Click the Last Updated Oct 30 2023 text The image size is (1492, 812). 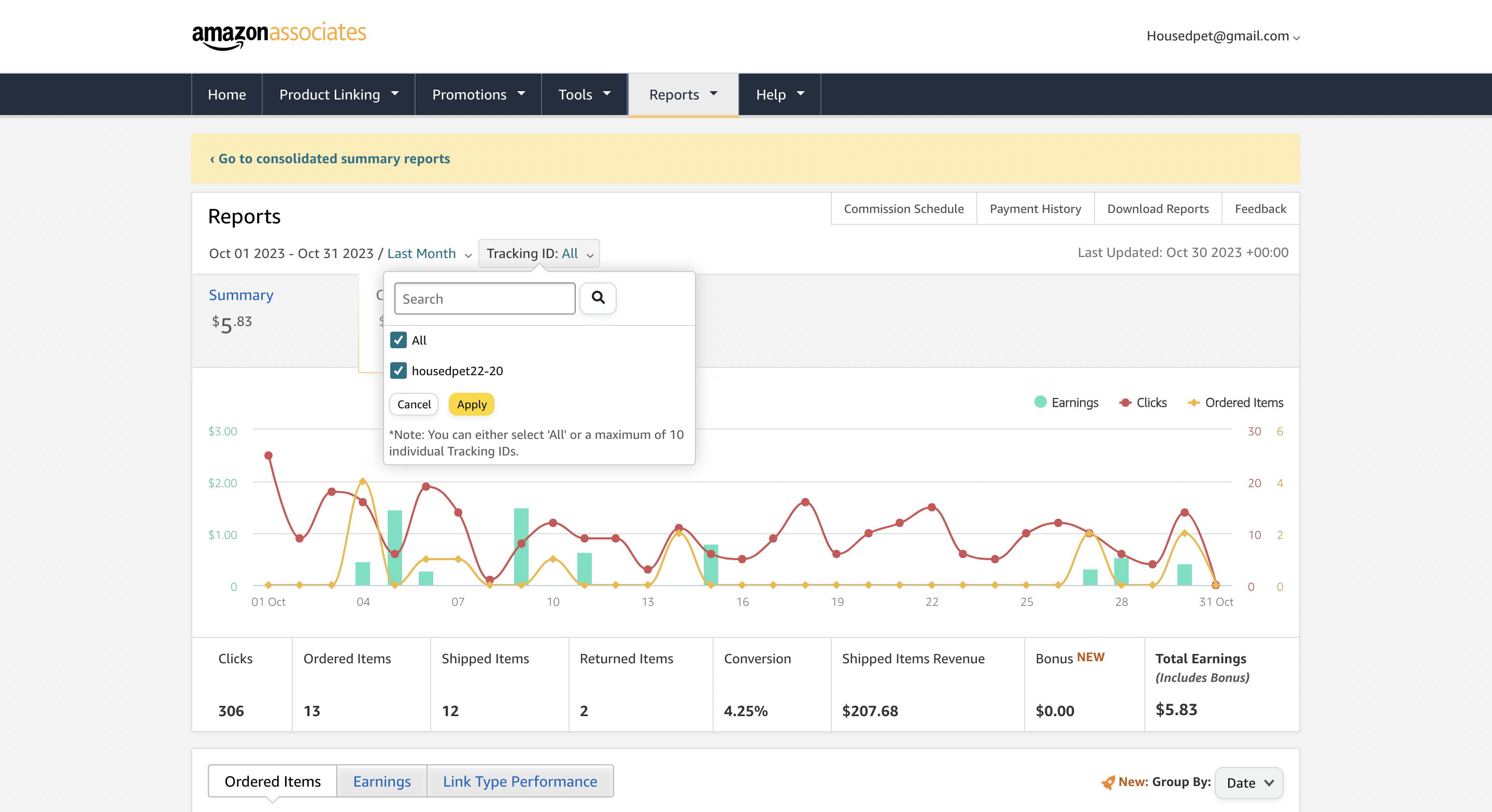(1183, 252)
